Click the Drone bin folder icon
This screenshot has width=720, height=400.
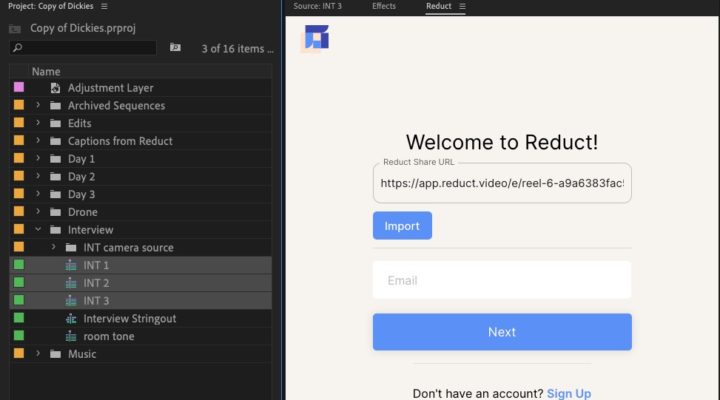[x=56, y=212]
